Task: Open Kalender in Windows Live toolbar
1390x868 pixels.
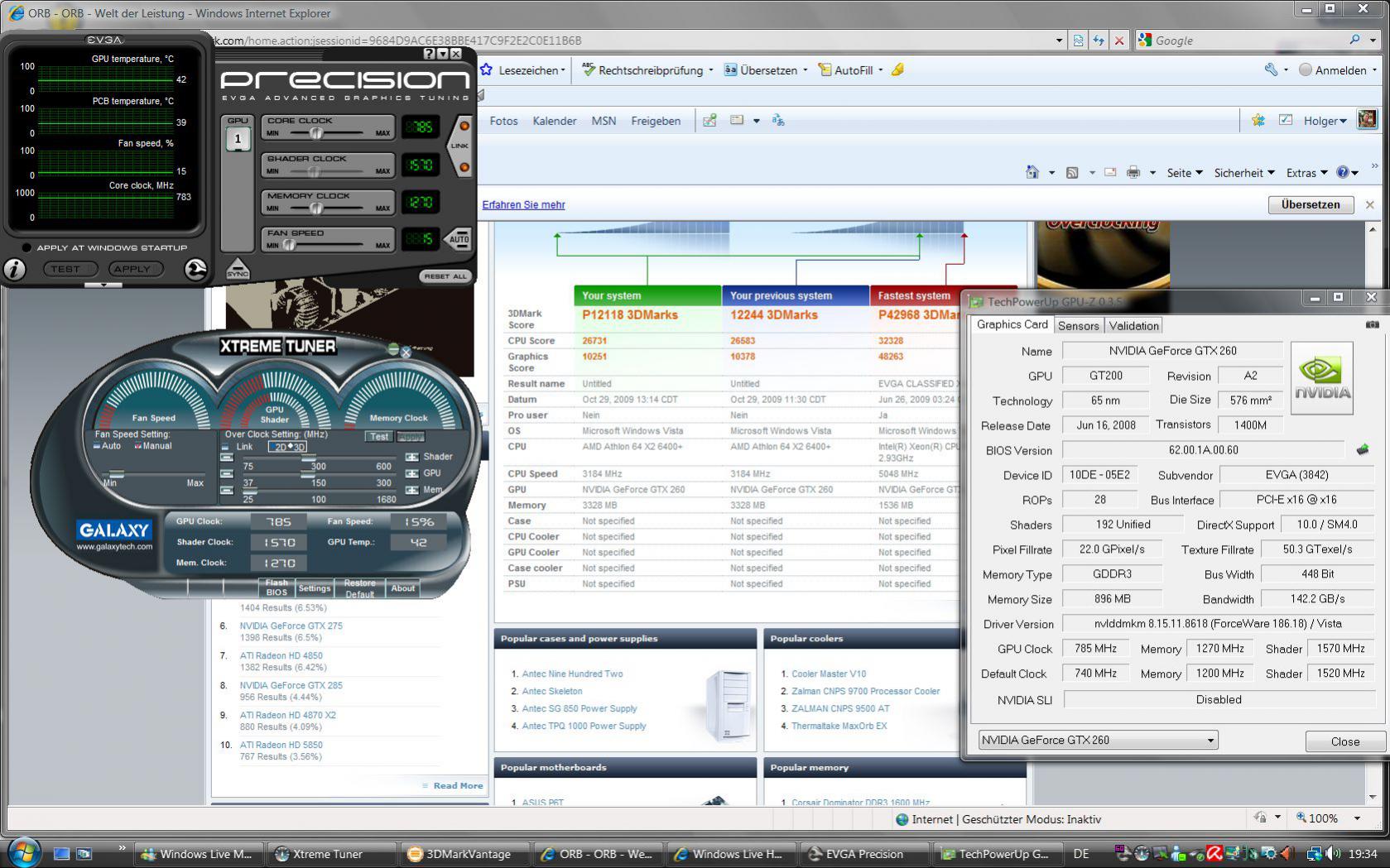Action: [x=555, y=121]
